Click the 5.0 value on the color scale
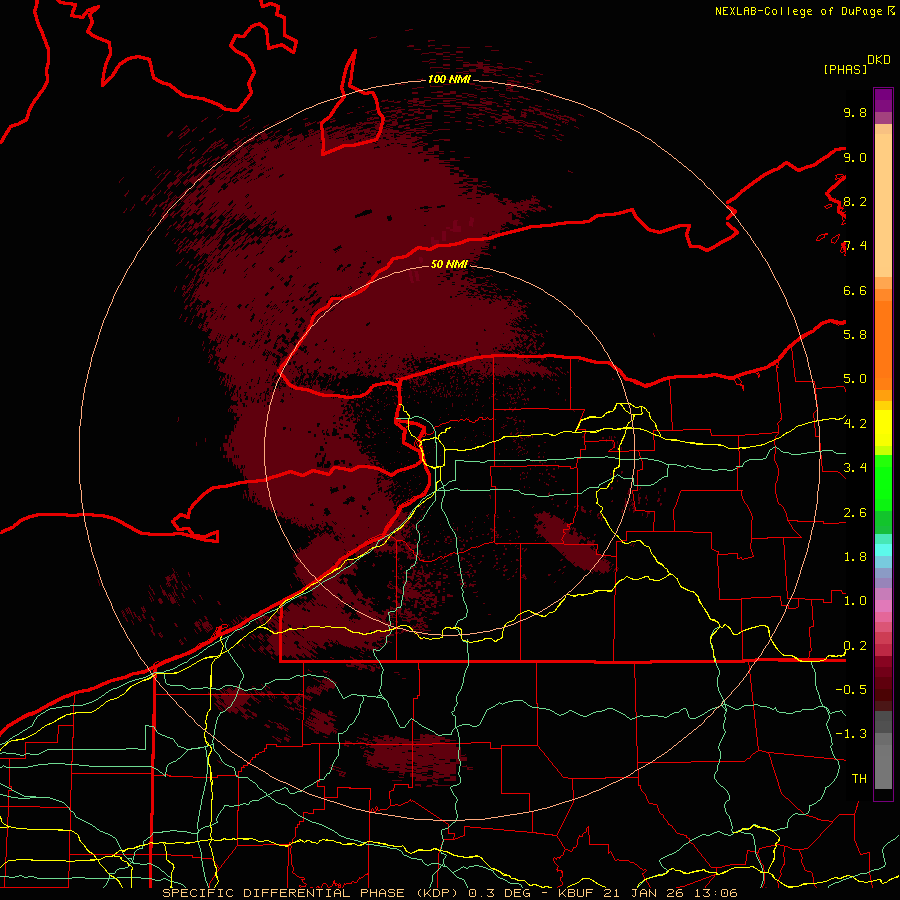This screenshot has height=900, width=900. click(x=855, y=379)
